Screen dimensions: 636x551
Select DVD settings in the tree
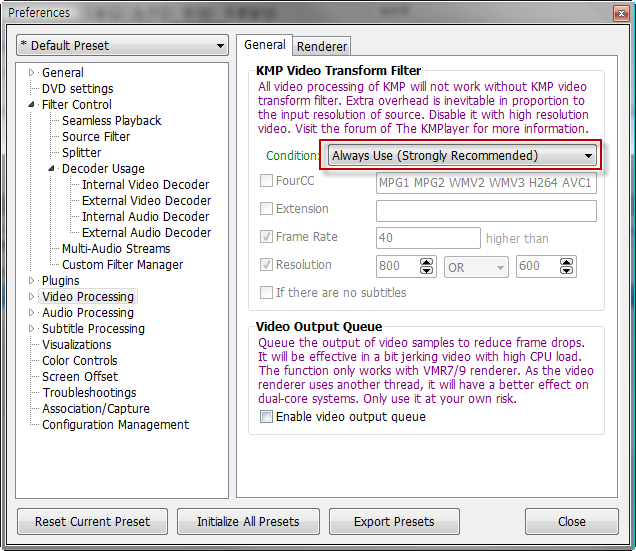(77, 88)
